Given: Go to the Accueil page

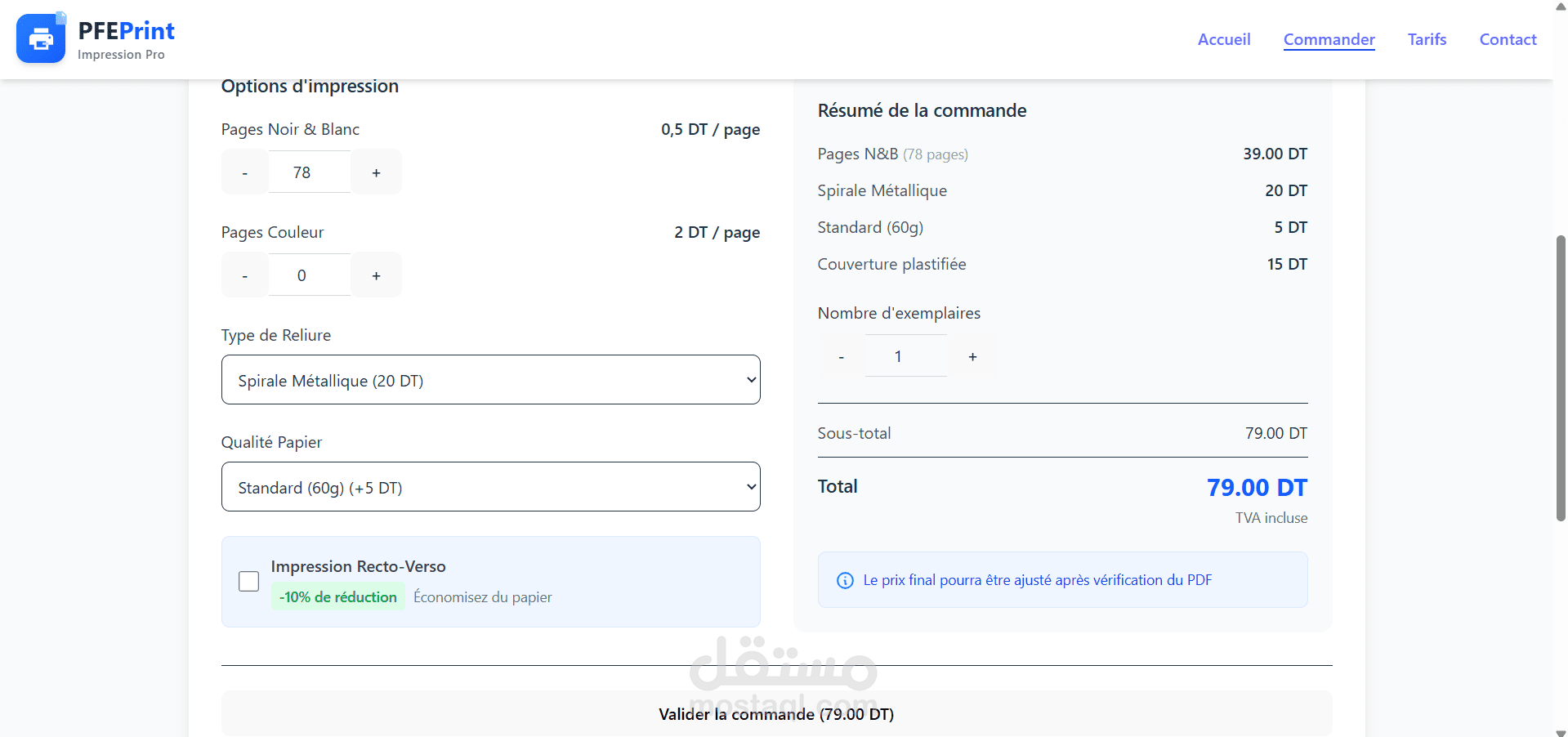Looking at the screenshot, I should point(1223,39).
